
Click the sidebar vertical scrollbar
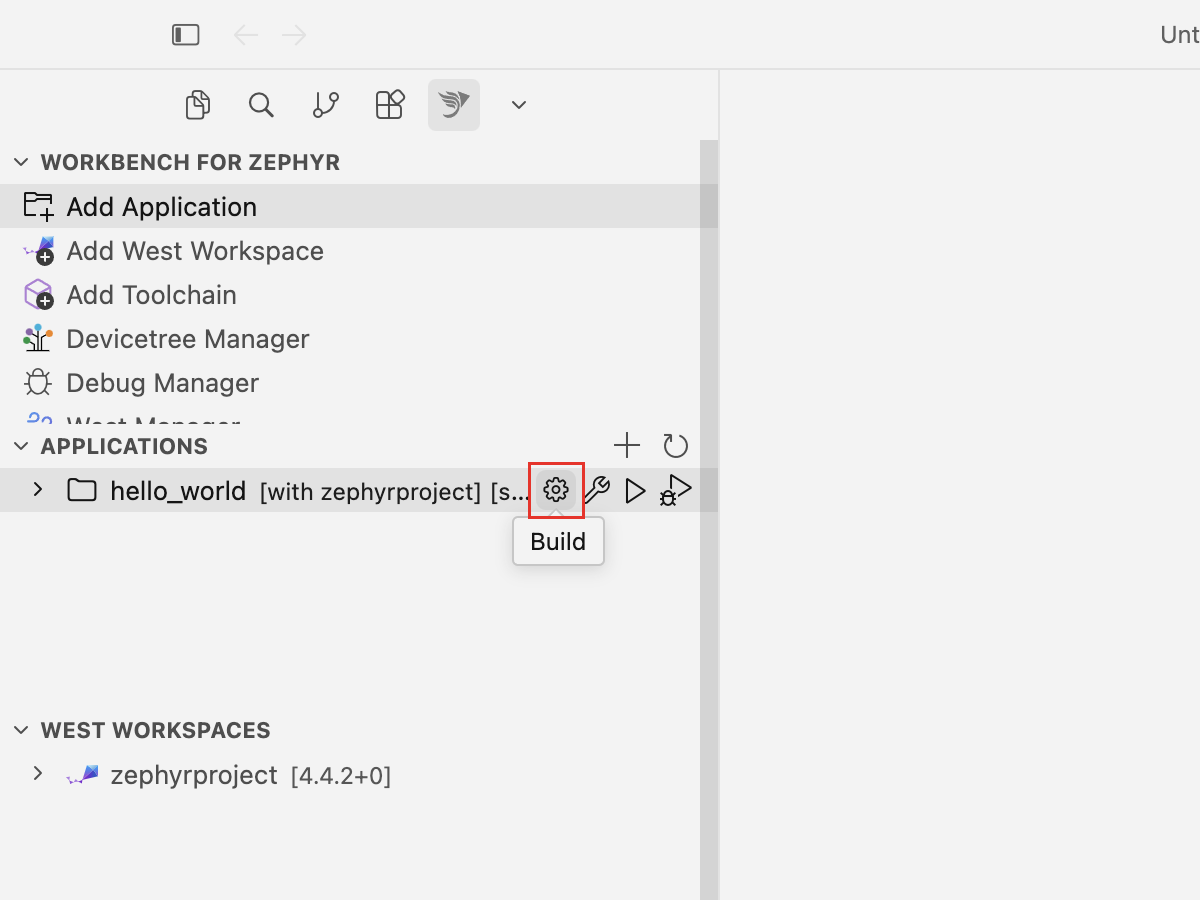tap(709, 520)
